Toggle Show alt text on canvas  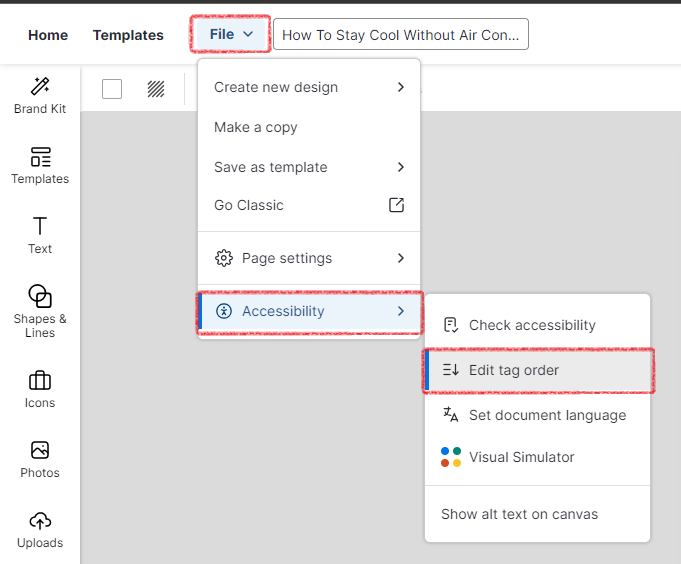click(519, 514)
